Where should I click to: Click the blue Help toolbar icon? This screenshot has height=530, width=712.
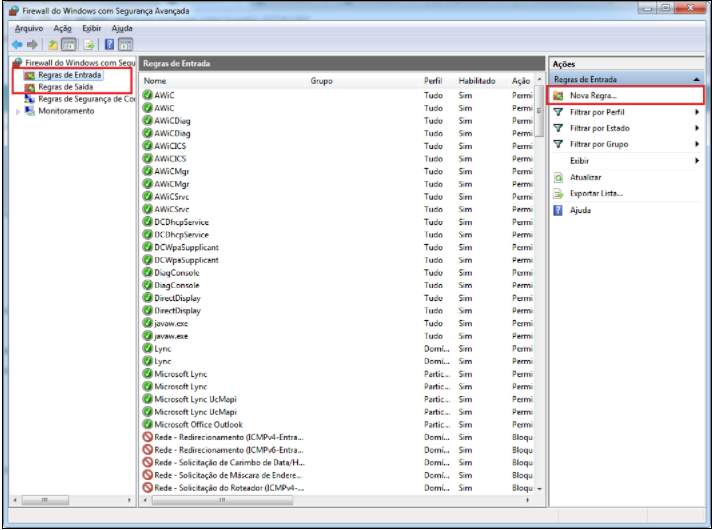click(109, 44)
